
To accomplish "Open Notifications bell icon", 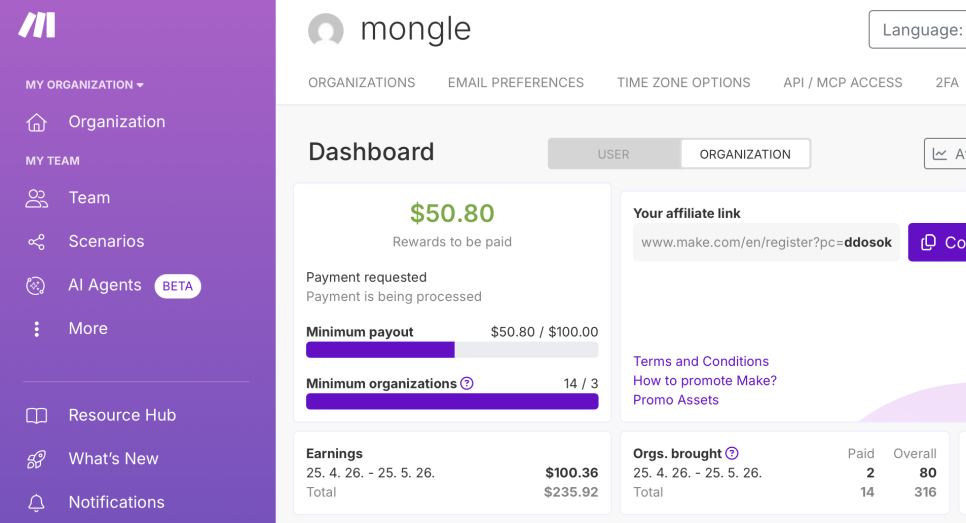I will pos(36,503).
